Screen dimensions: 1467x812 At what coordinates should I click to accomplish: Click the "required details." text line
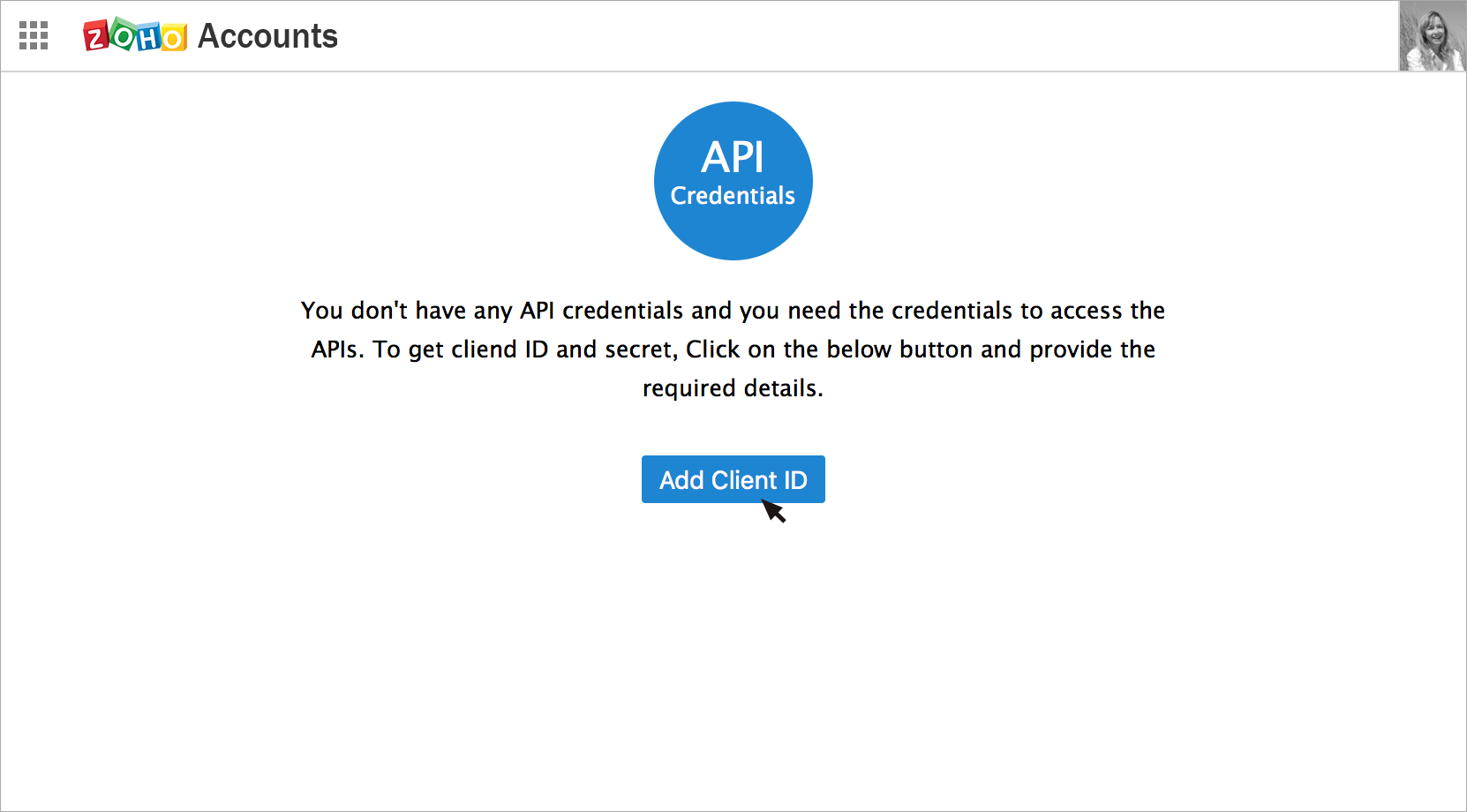[x=733, y=388]
